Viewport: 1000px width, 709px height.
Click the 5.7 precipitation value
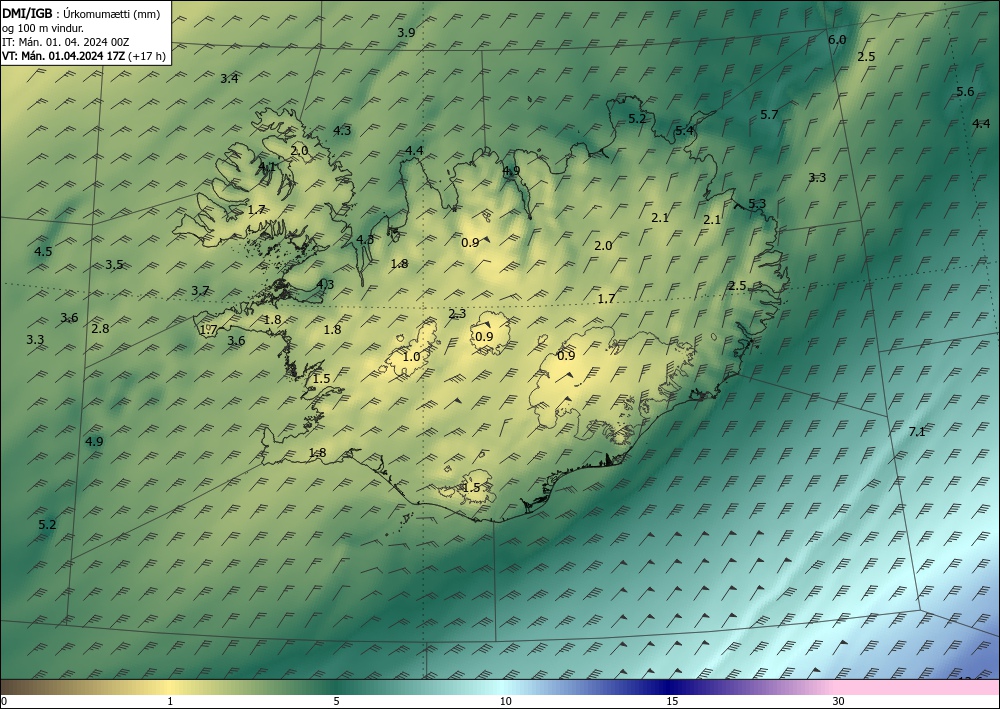(769, 115)
